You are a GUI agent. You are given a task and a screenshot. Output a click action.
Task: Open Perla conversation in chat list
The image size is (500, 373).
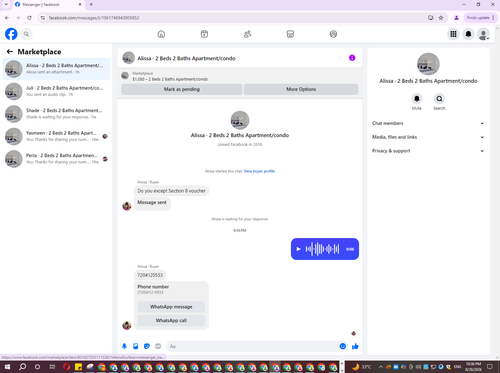[56, 159]
